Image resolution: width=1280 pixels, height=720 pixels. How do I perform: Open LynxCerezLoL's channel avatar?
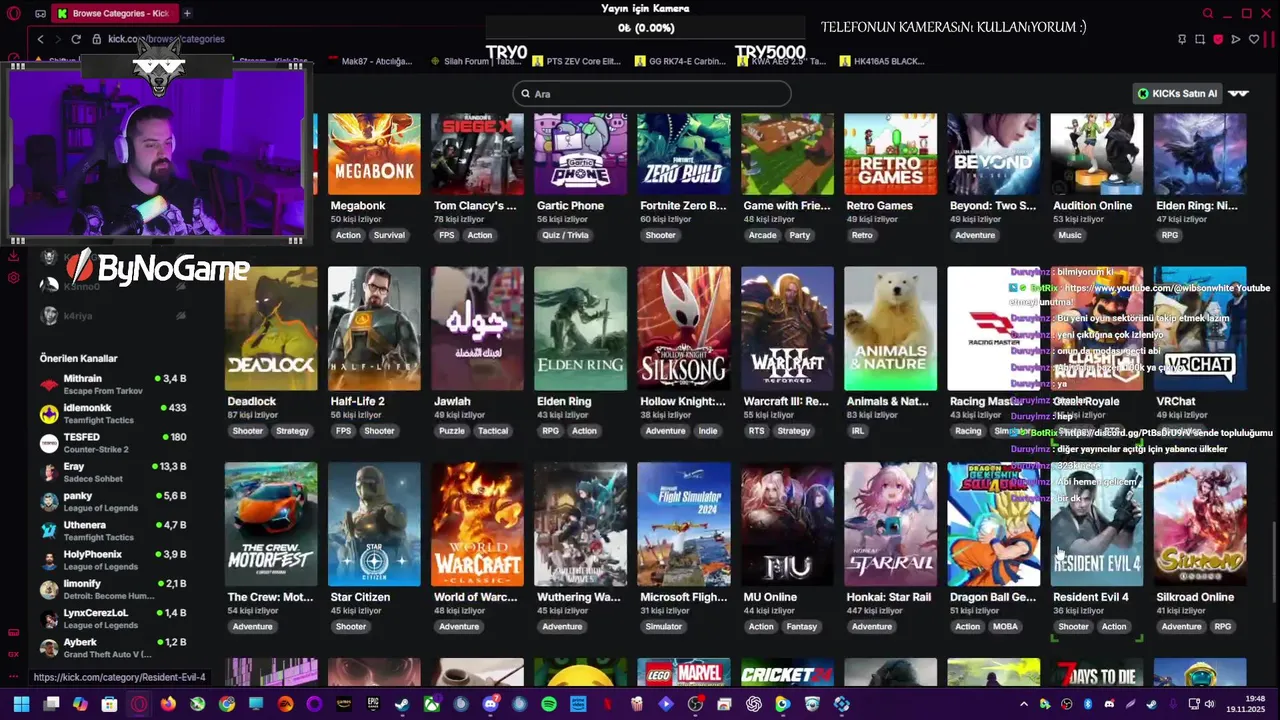coord(49,619)
